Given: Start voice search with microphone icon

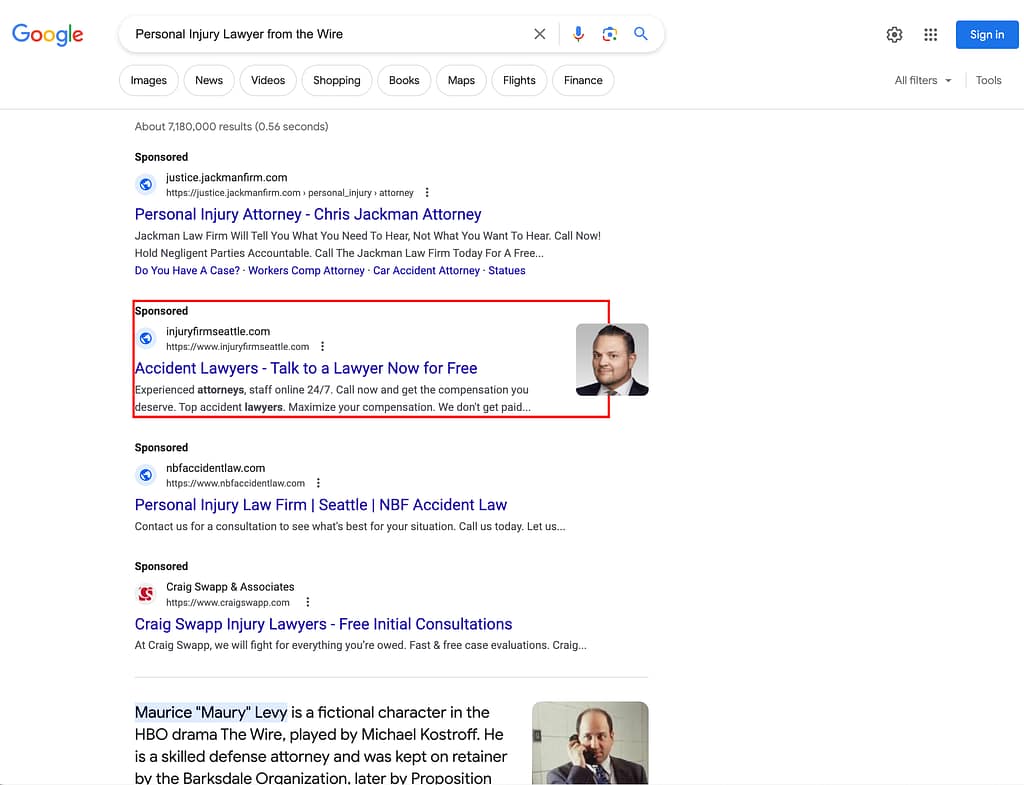Looking at the screenshot, I should [578, 34].
